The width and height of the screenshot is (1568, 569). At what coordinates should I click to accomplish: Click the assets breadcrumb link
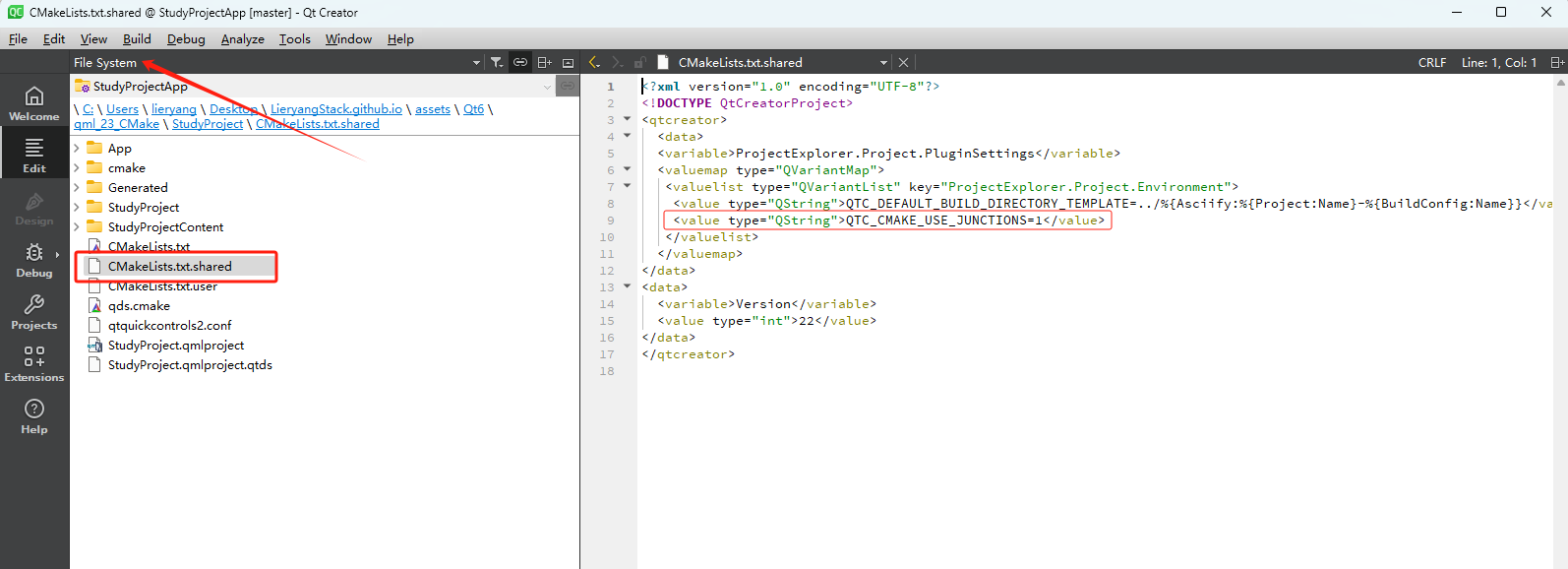pyautogui.click(x=433, y=109)
